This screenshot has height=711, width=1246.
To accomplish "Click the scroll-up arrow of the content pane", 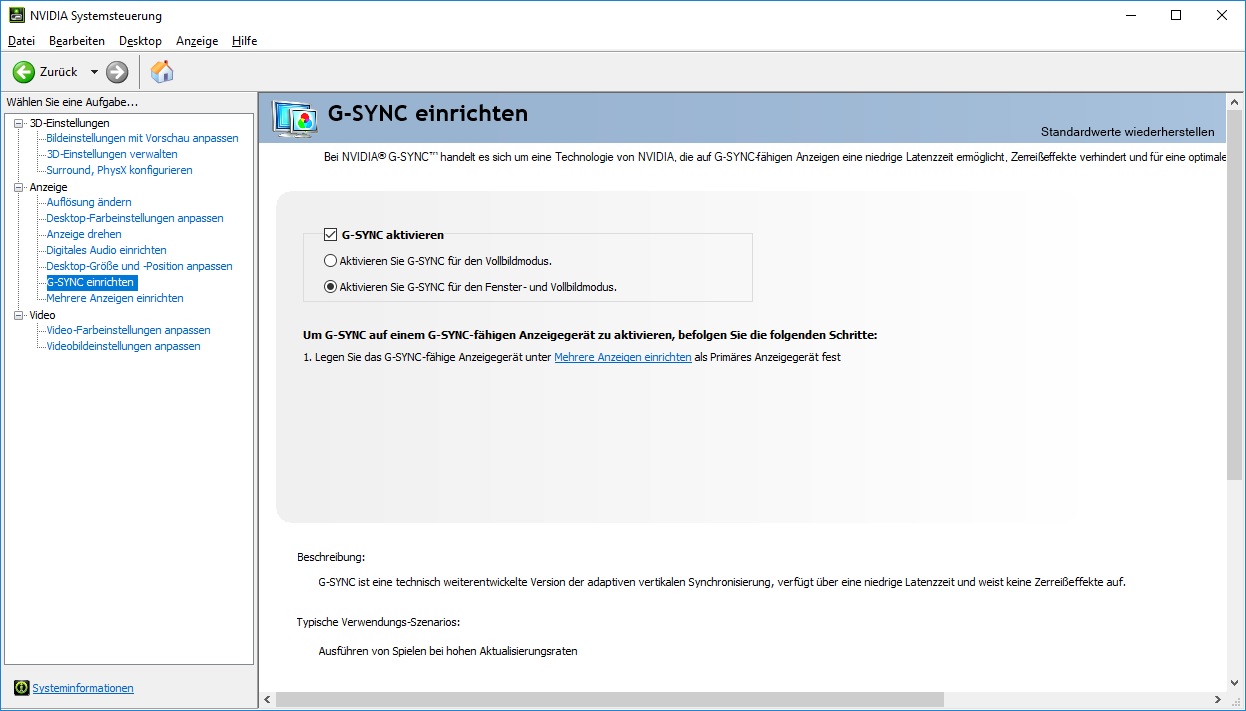I will coord(1235,102).
